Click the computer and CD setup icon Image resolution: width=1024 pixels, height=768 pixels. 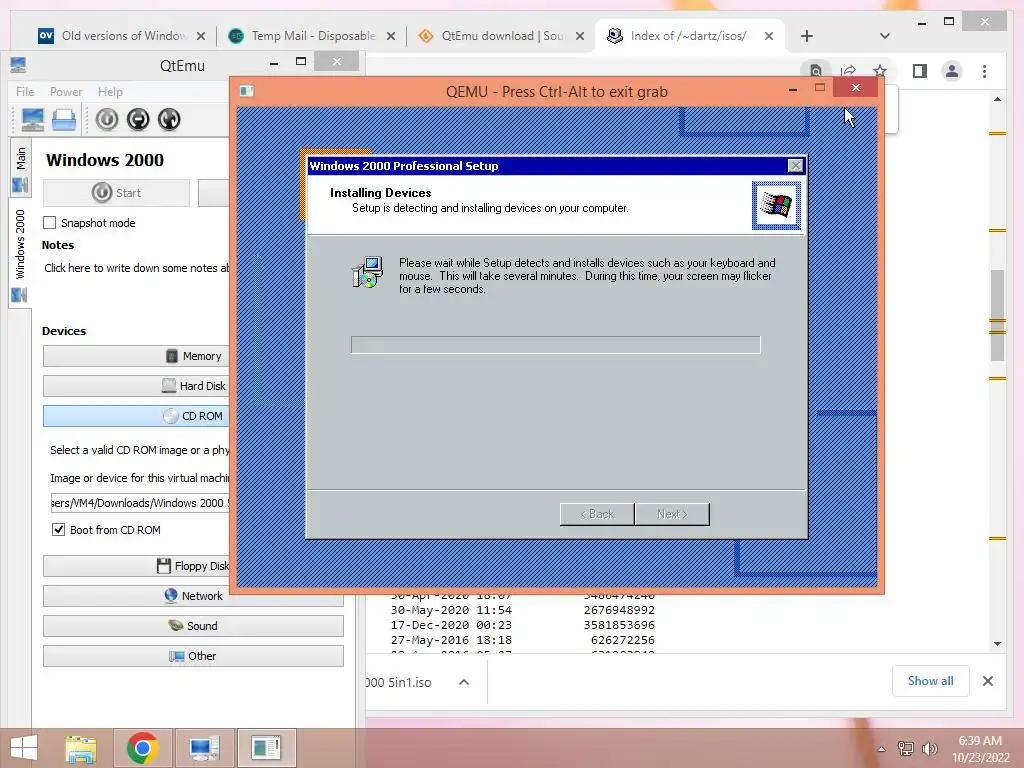click(x=367, y=272)
